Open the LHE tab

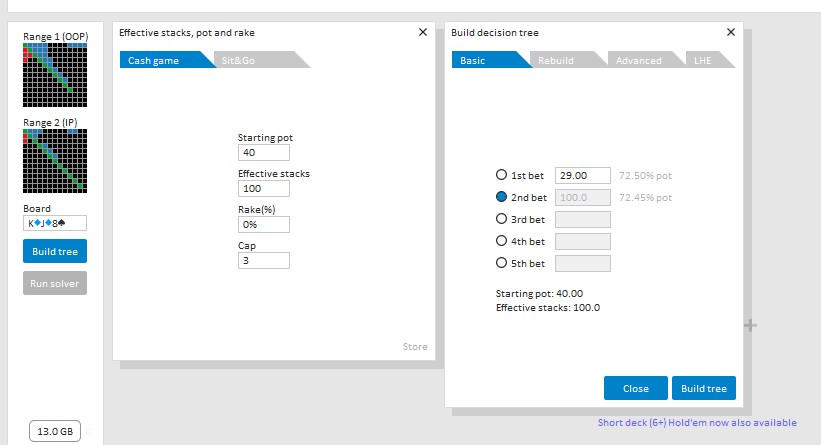point(704,60)
